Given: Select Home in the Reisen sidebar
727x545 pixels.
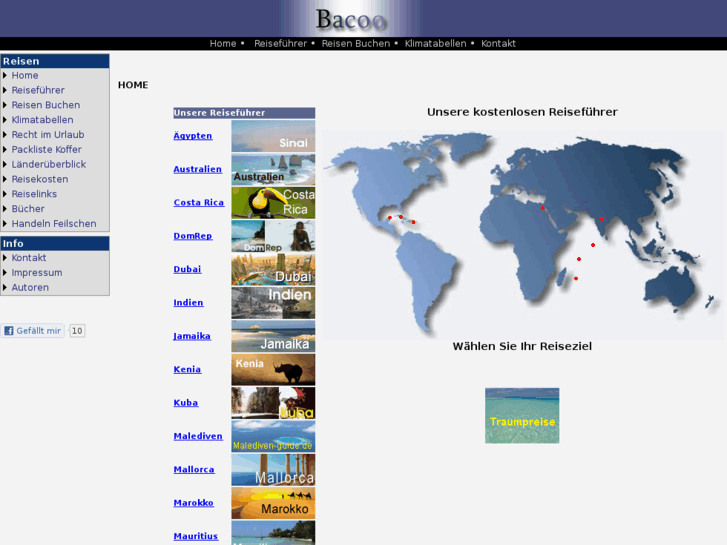Looking at the screenshot, I should 25,75.
